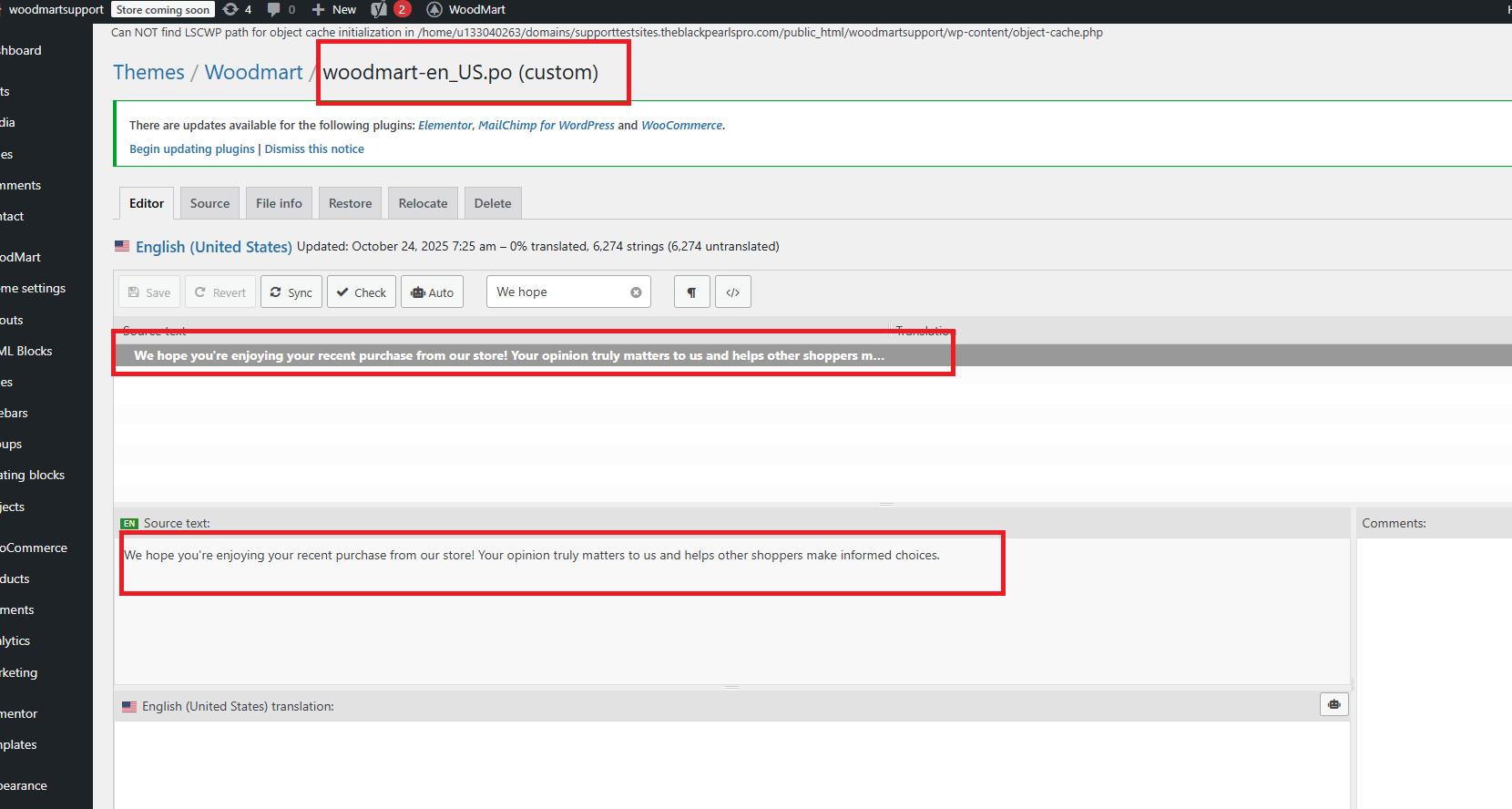Open Appearance sidebar menu
1512x809 pixels.
pyautogui.click(x=24, y=785)
